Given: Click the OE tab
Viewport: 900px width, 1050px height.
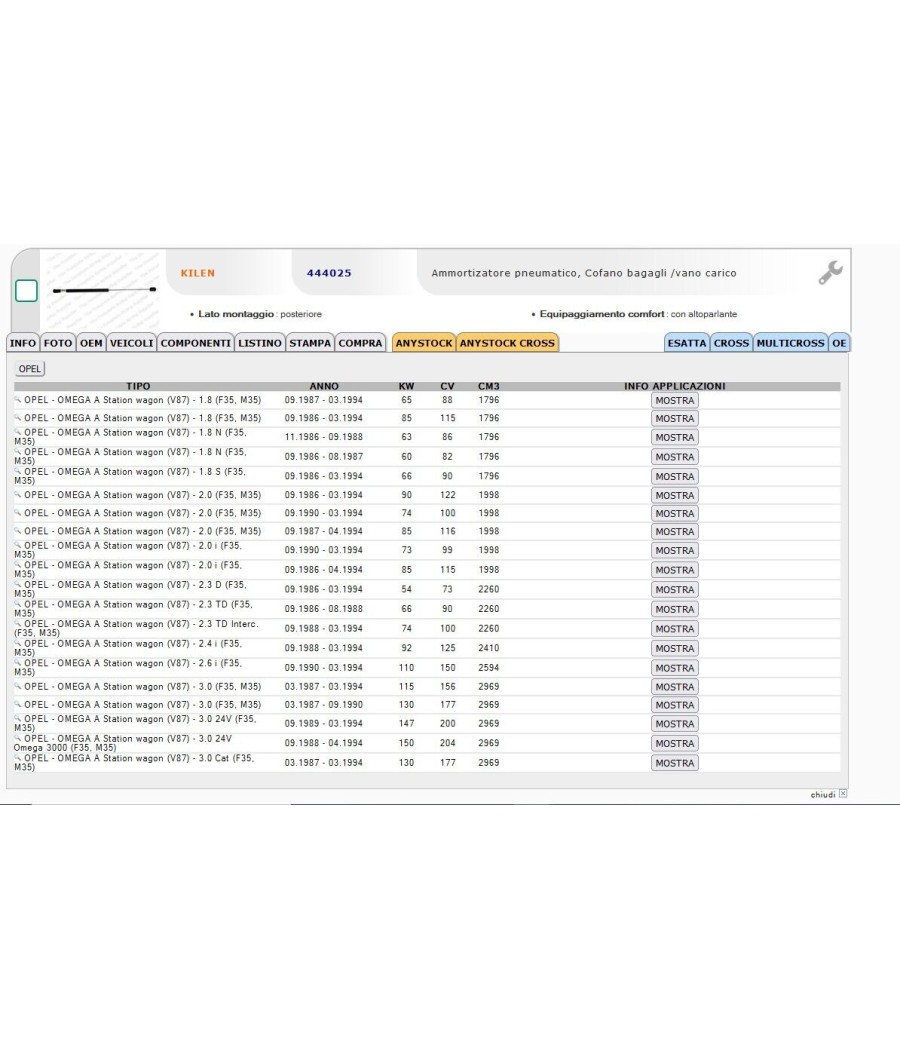Looking at the screenshot, I should [x=839, y=343].
